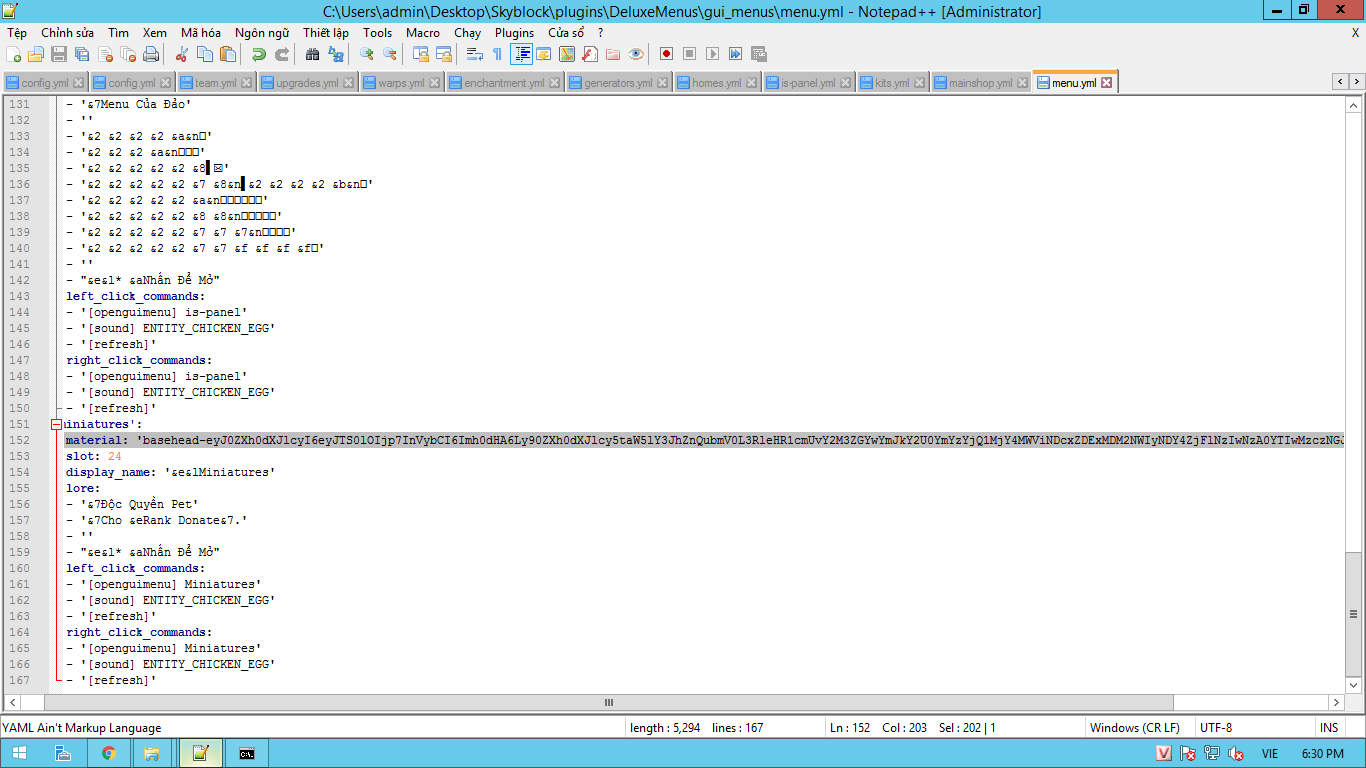The width and height of the screenshot is (1366, 768).
Task: Click the horizontal scrollbar right arrow
Action: pos(1337,703)
